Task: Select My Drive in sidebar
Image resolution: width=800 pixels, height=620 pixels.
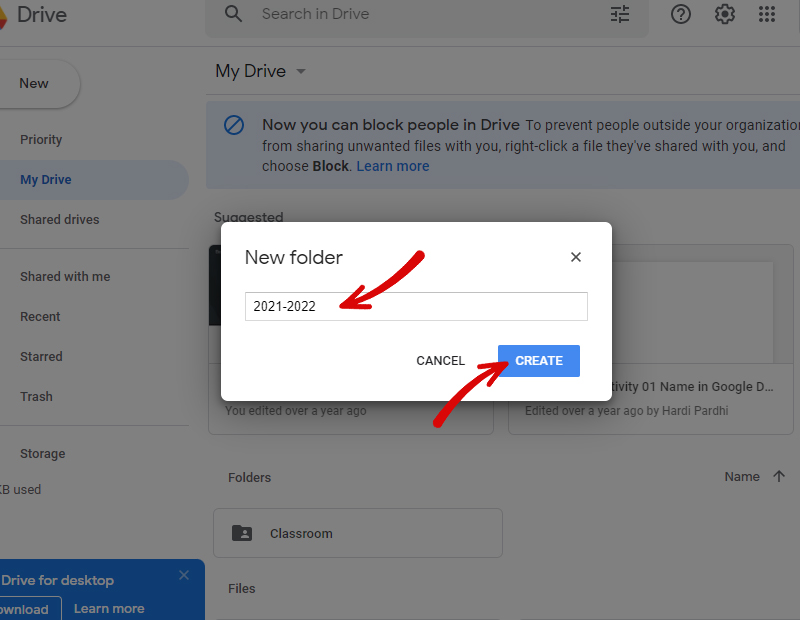Action: pyautogui.click(x=94, y=180)
